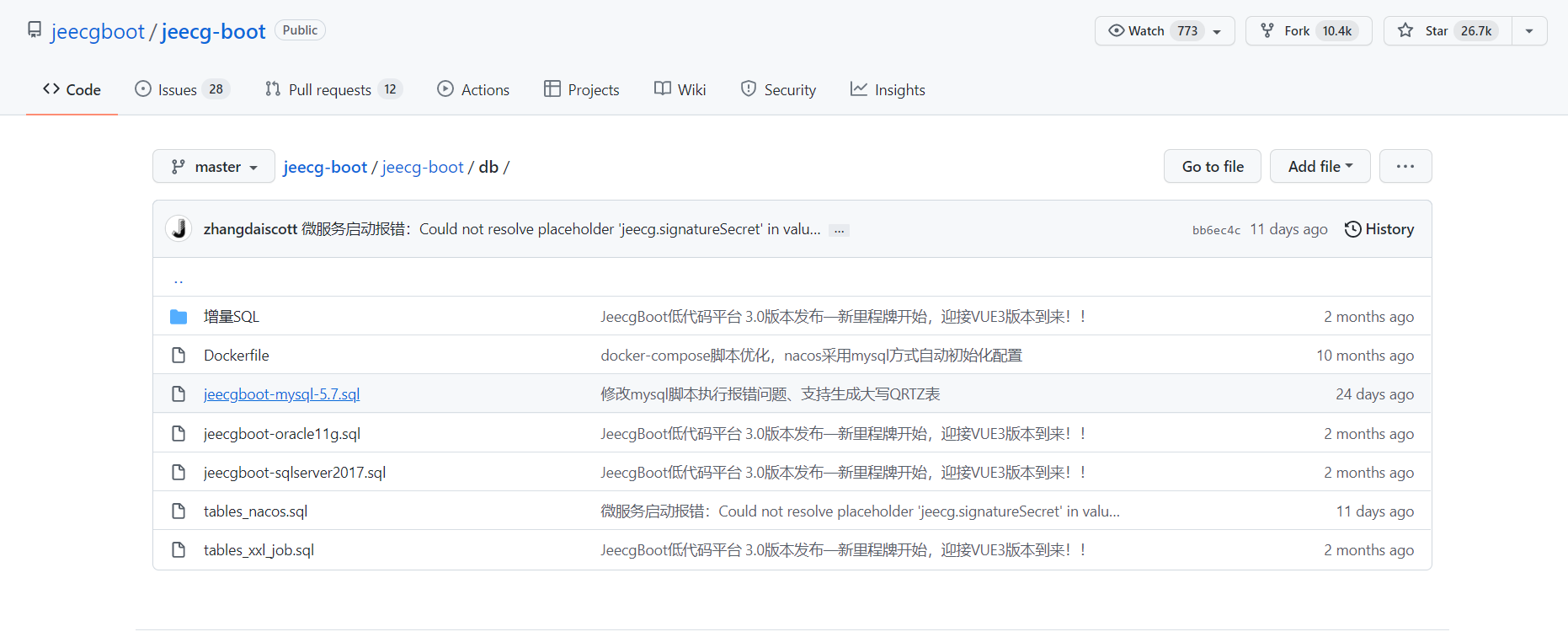
Task: Open commit message on tables_xxl_job.sql row
Action: point(844,550)
